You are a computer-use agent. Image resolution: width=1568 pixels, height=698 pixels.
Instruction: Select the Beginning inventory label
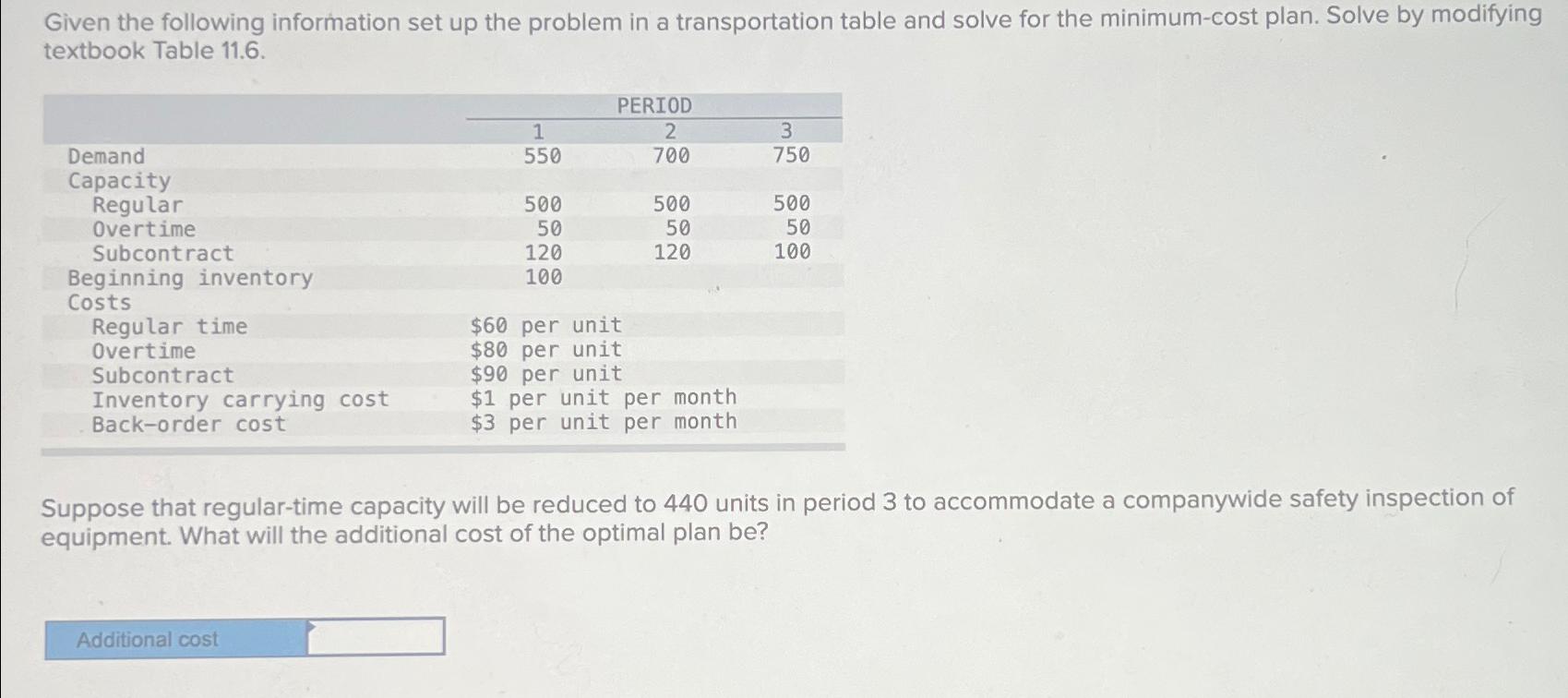tap(187, 278)
